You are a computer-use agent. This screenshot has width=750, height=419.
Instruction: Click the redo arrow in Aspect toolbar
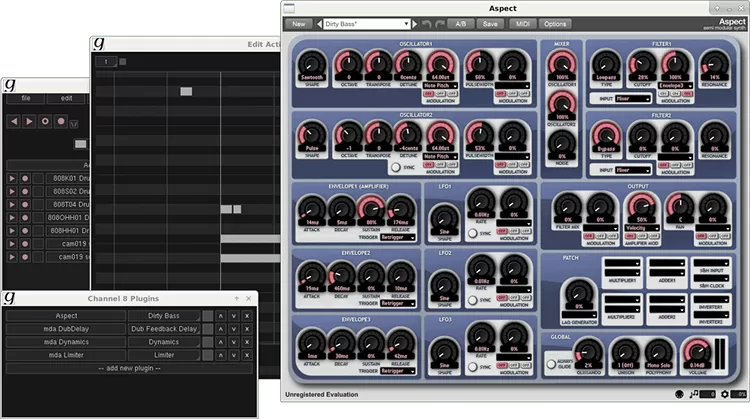(440, 24)
